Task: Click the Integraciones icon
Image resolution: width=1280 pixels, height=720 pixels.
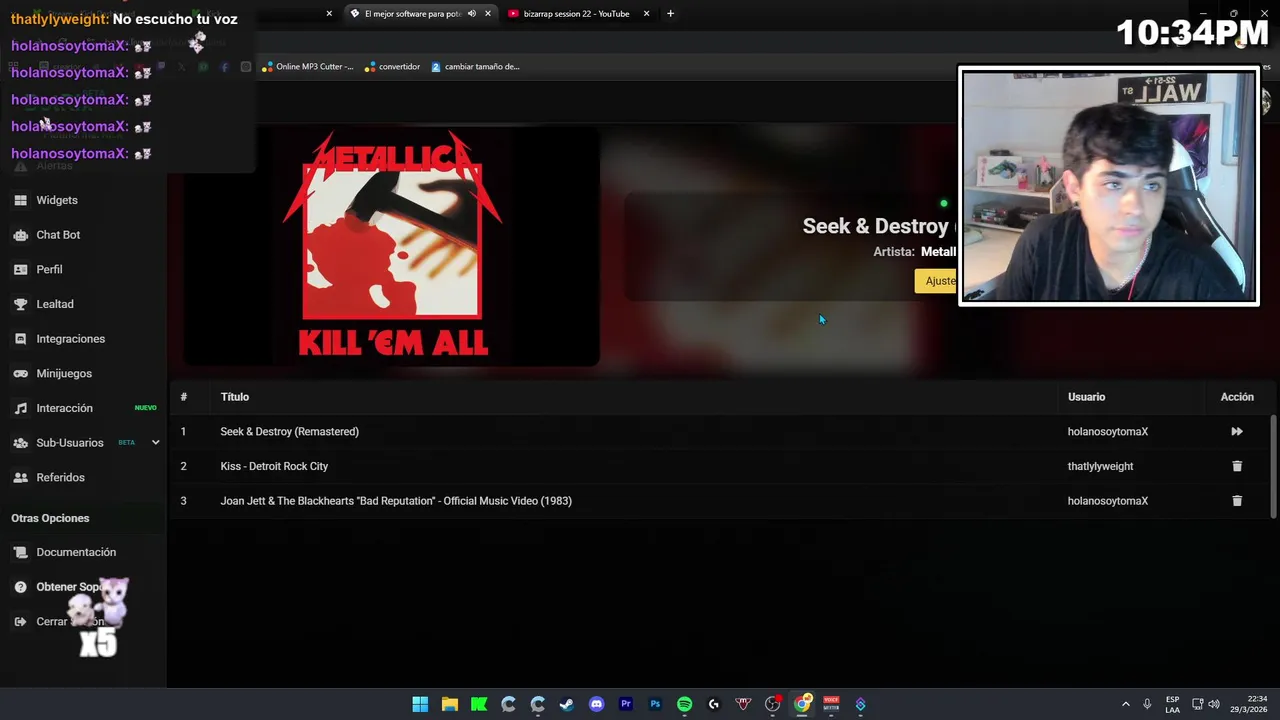Action: [x=20, y=339]
